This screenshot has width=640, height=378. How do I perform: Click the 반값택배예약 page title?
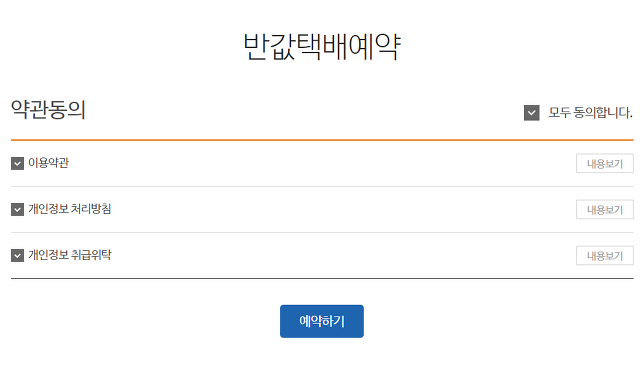click(322, 46)
